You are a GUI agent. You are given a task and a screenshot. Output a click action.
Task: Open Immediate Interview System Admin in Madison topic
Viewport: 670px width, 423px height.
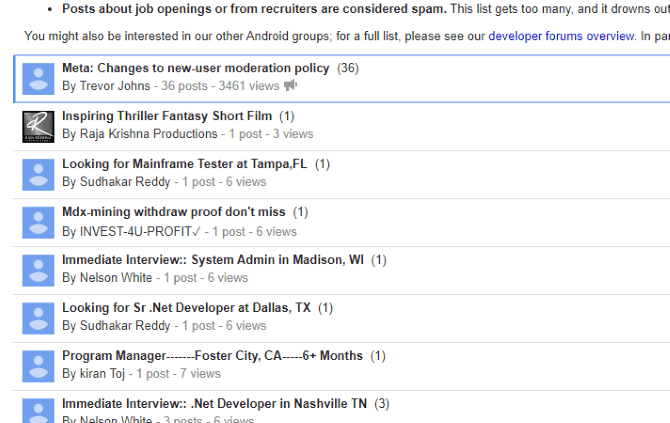pos(212,260)
